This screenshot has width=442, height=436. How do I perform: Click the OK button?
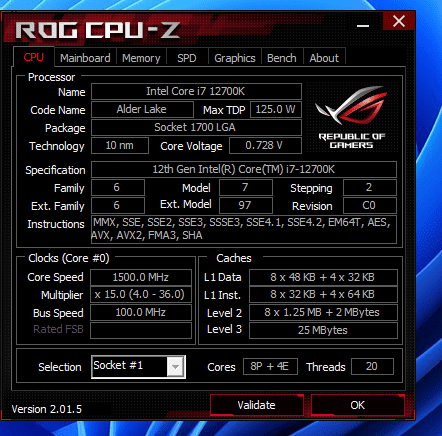(358, 405)
